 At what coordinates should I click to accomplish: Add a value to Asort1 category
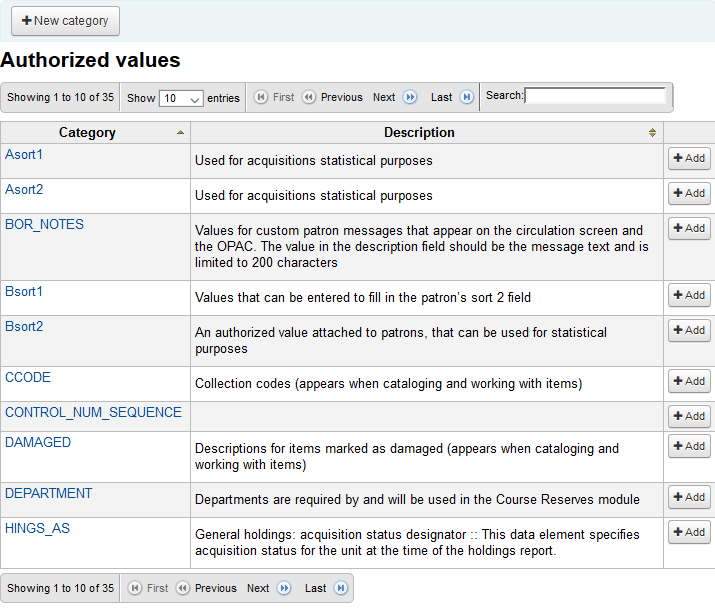pos(688,158)
